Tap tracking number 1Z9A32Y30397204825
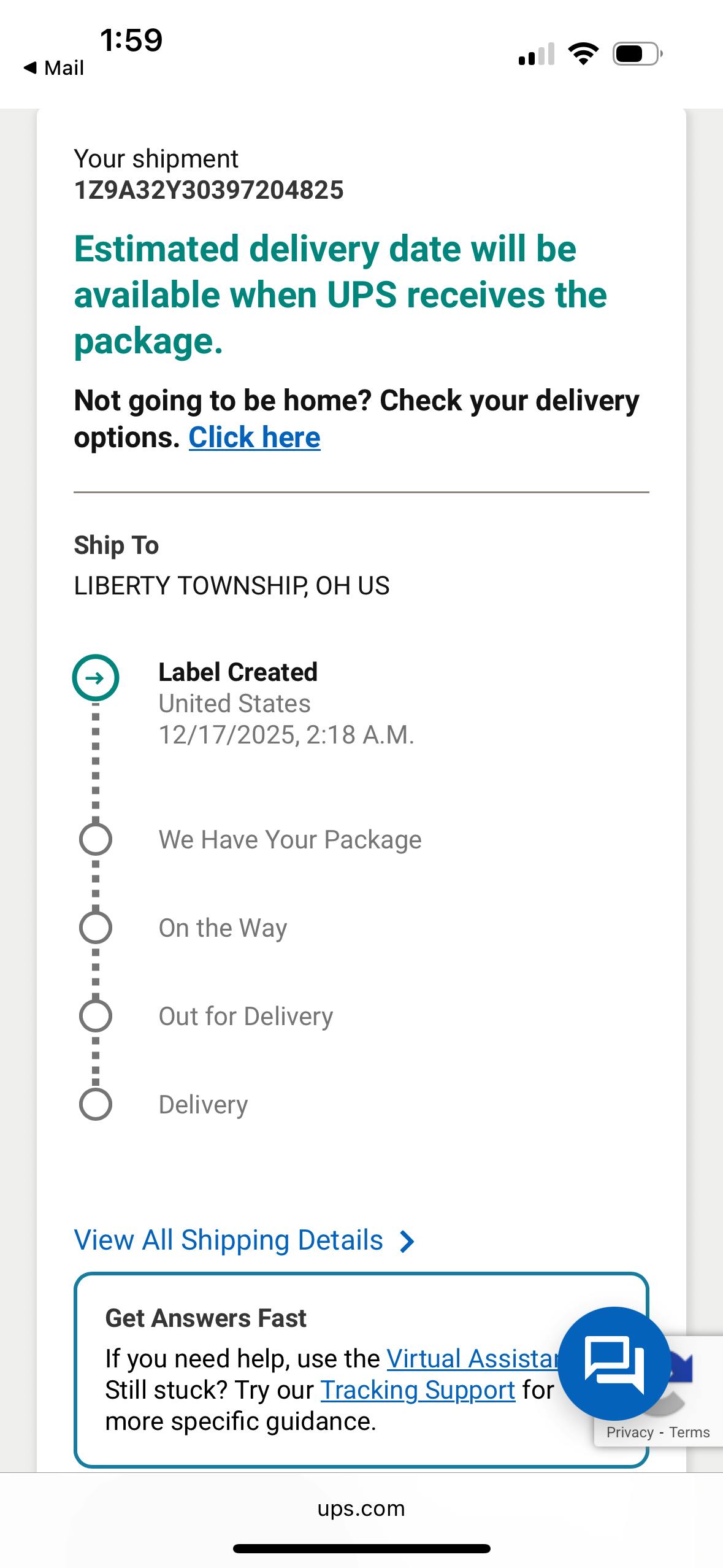Screen dimensions: 723x1568 tap(208, 190)
